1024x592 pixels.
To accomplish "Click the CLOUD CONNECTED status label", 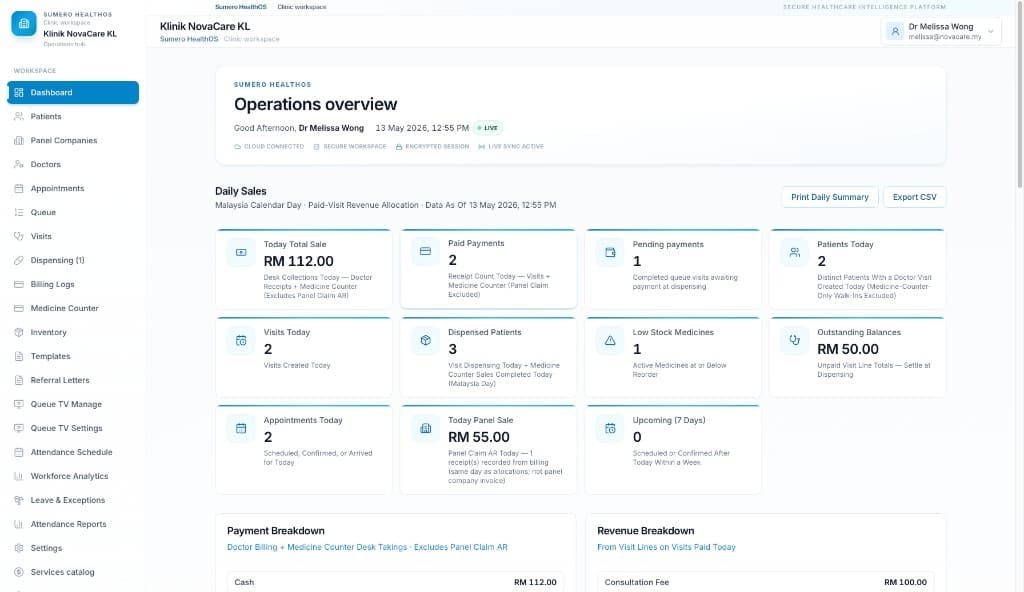I will (269, 146).
